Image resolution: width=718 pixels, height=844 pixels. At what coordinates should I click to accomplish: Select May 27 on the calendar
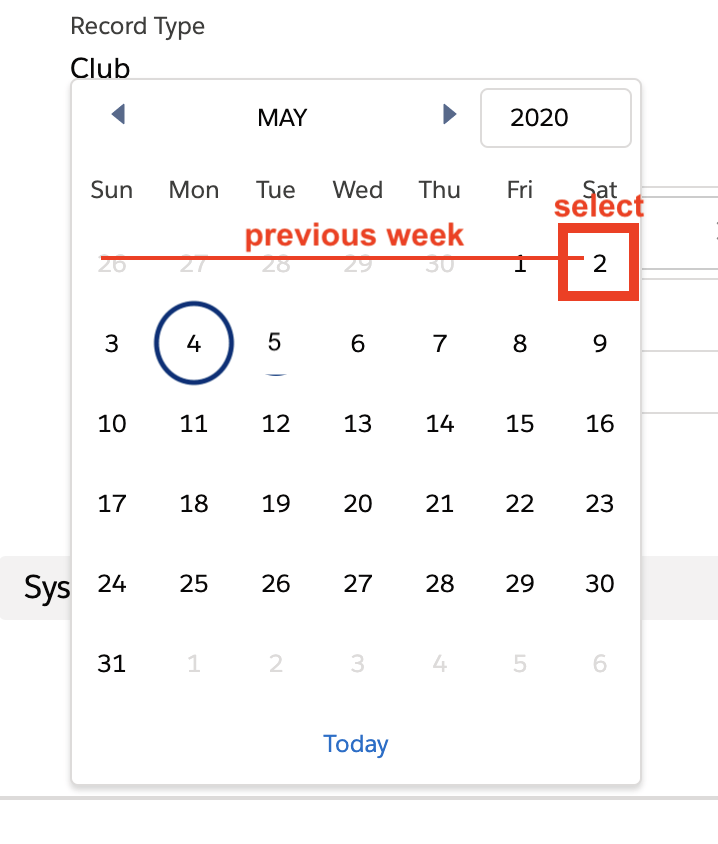pos(358,584)
